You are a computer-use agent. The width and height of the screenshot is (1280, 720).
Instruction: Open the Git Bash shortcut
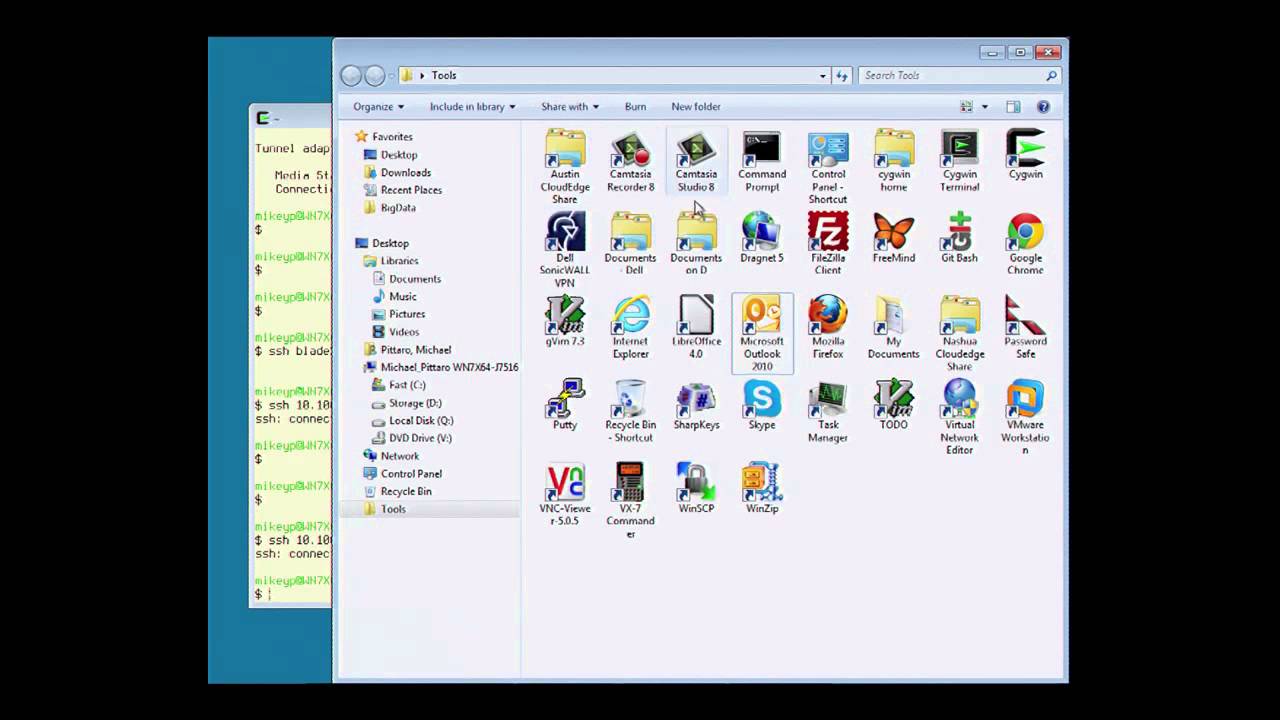pos(959,238)
